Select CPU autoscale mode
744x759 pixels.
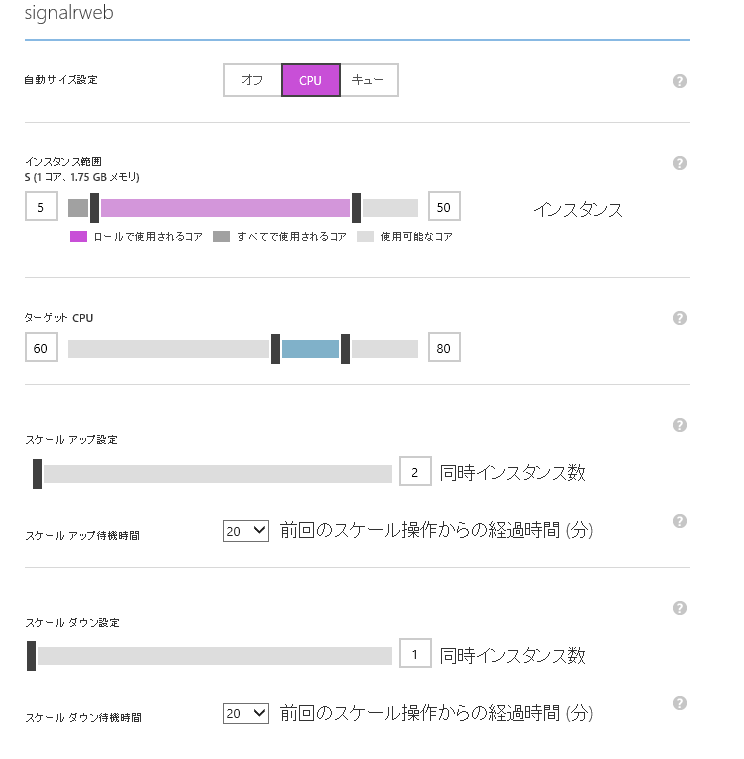pos(310,81)
